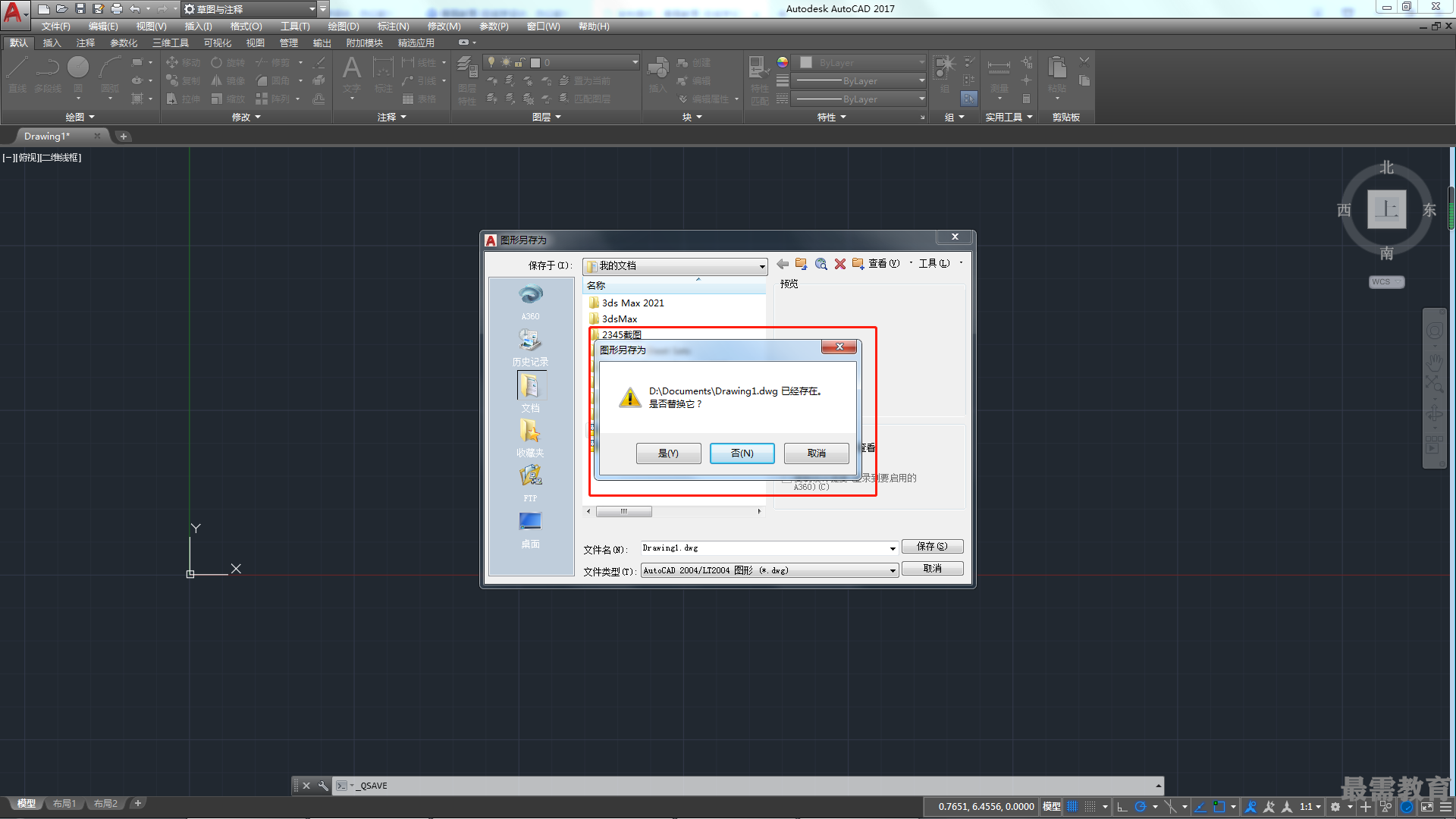Switch to the 三维工具 ribbon tab

click(x=170, y=43)
